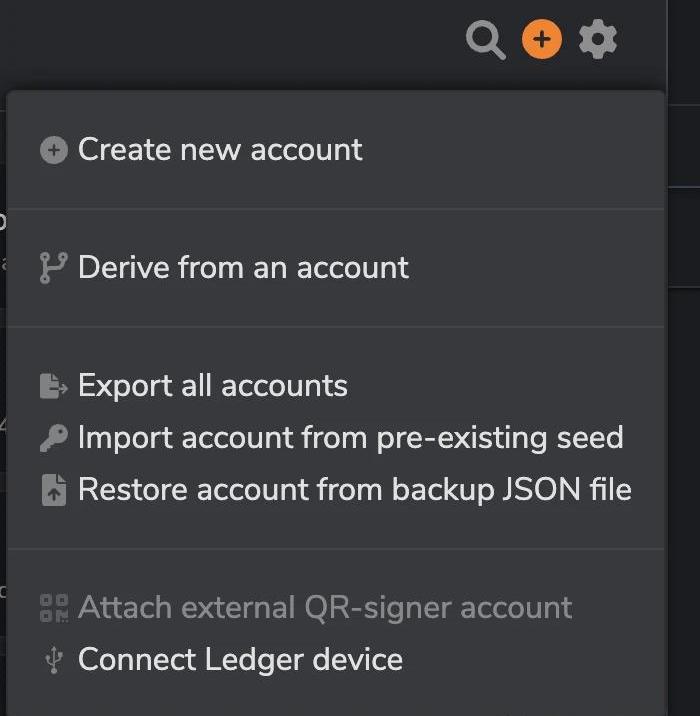Click the USB icon for Ledger

pyautogui.click(x=54, y=660)
